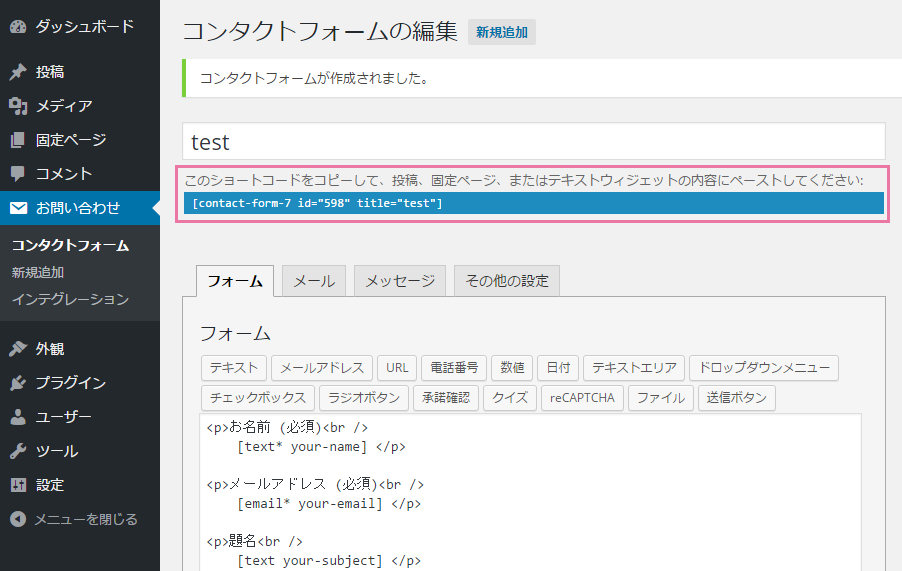
Task: Open the メッセージ tab
Action: [400, 281]
